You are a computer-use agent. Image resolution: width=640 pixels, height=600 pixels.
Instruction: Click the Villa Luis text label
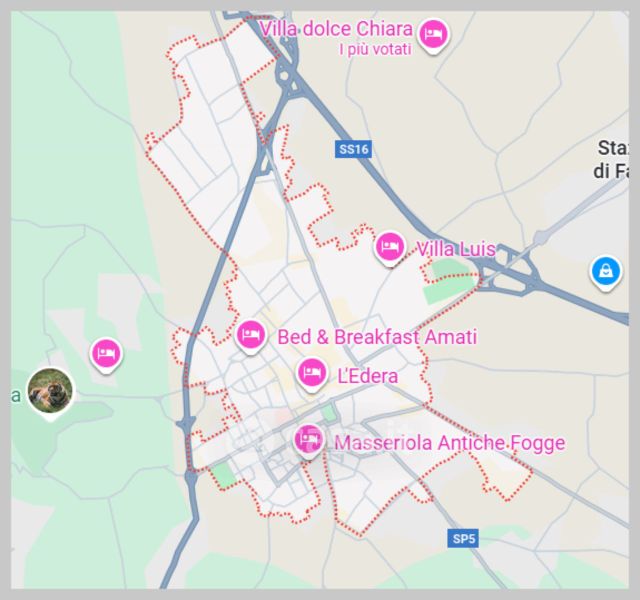pos(456,249)
